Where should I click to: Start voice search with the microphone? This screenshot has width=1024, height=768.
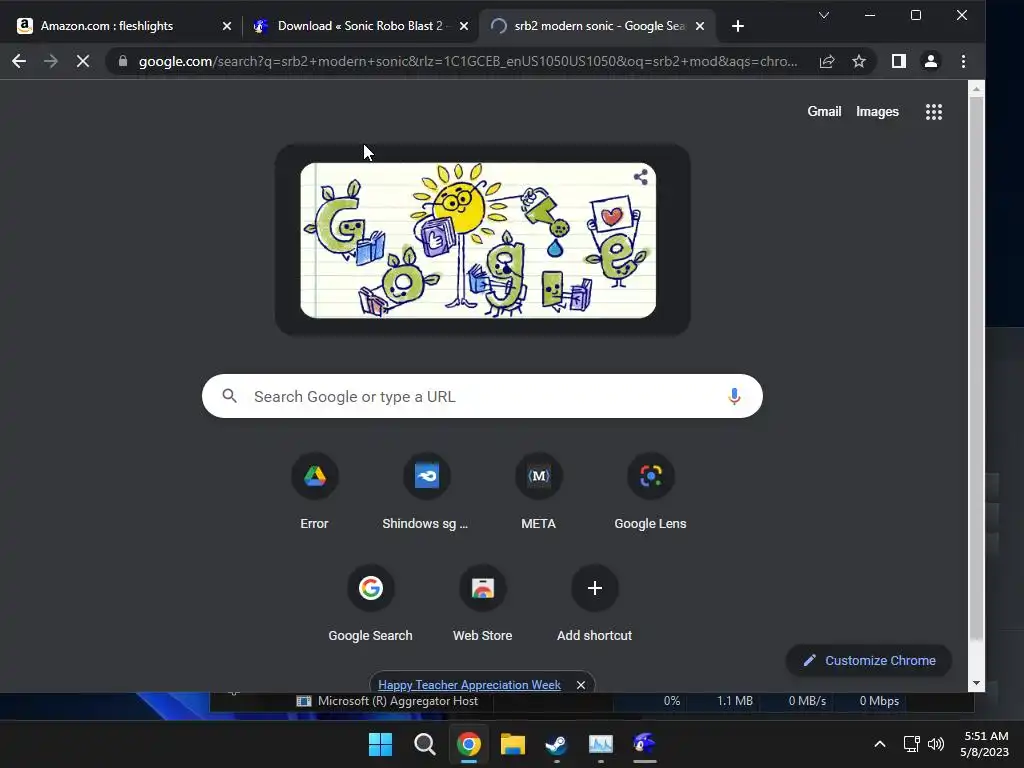[734, 396]
